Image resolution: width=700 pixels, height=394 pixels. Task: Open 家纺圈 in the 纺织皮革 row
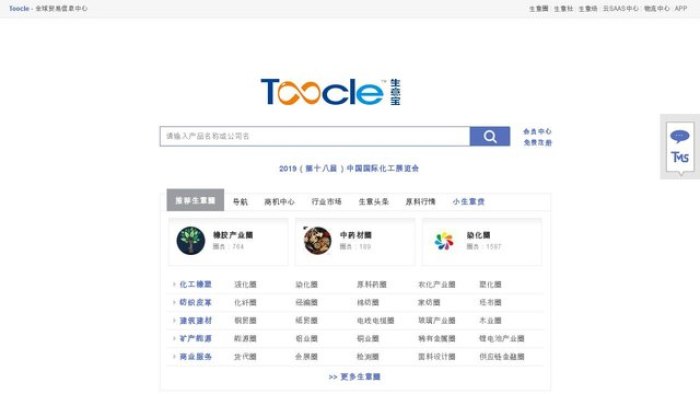[x=429, y=302]
